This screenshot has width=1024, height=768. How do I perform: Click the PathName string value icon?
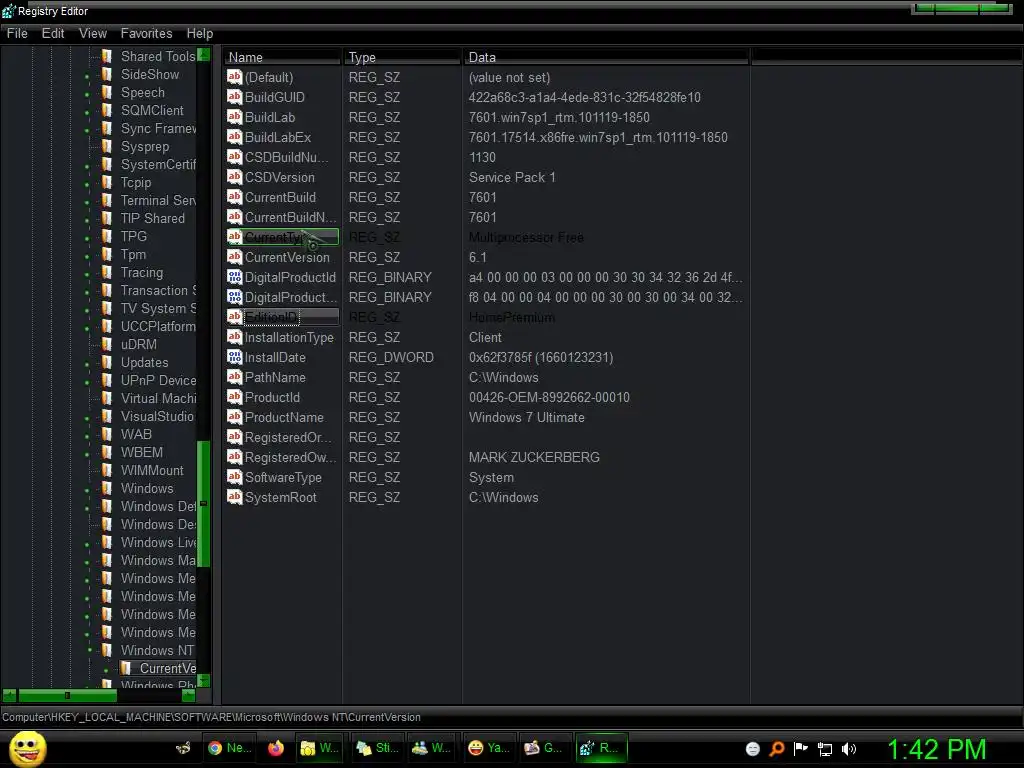click(234, 377)
